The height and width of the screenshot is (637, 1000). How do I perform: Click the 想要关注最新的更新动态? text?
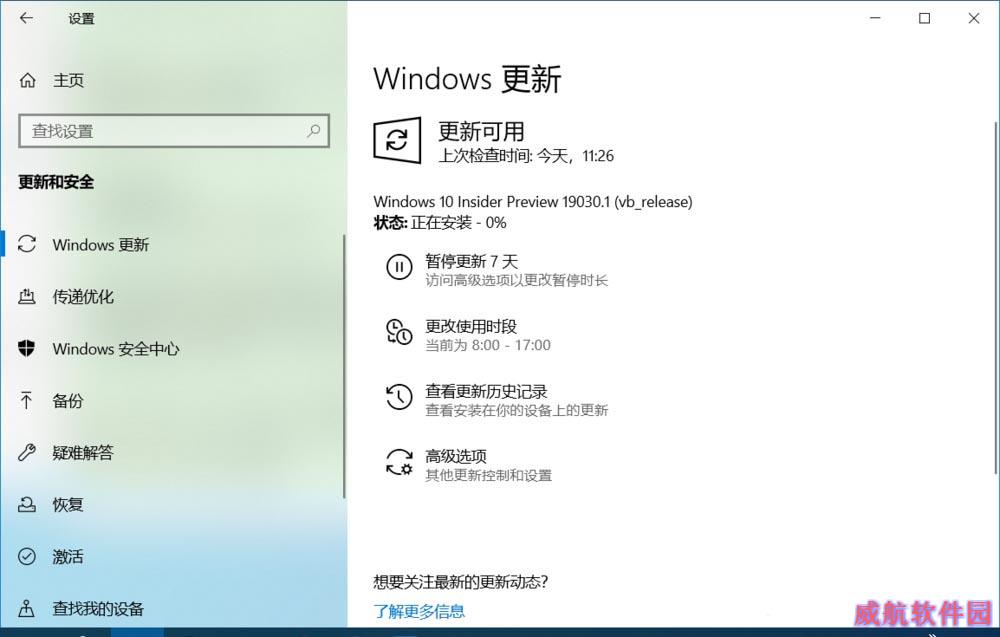click(460, 582)
